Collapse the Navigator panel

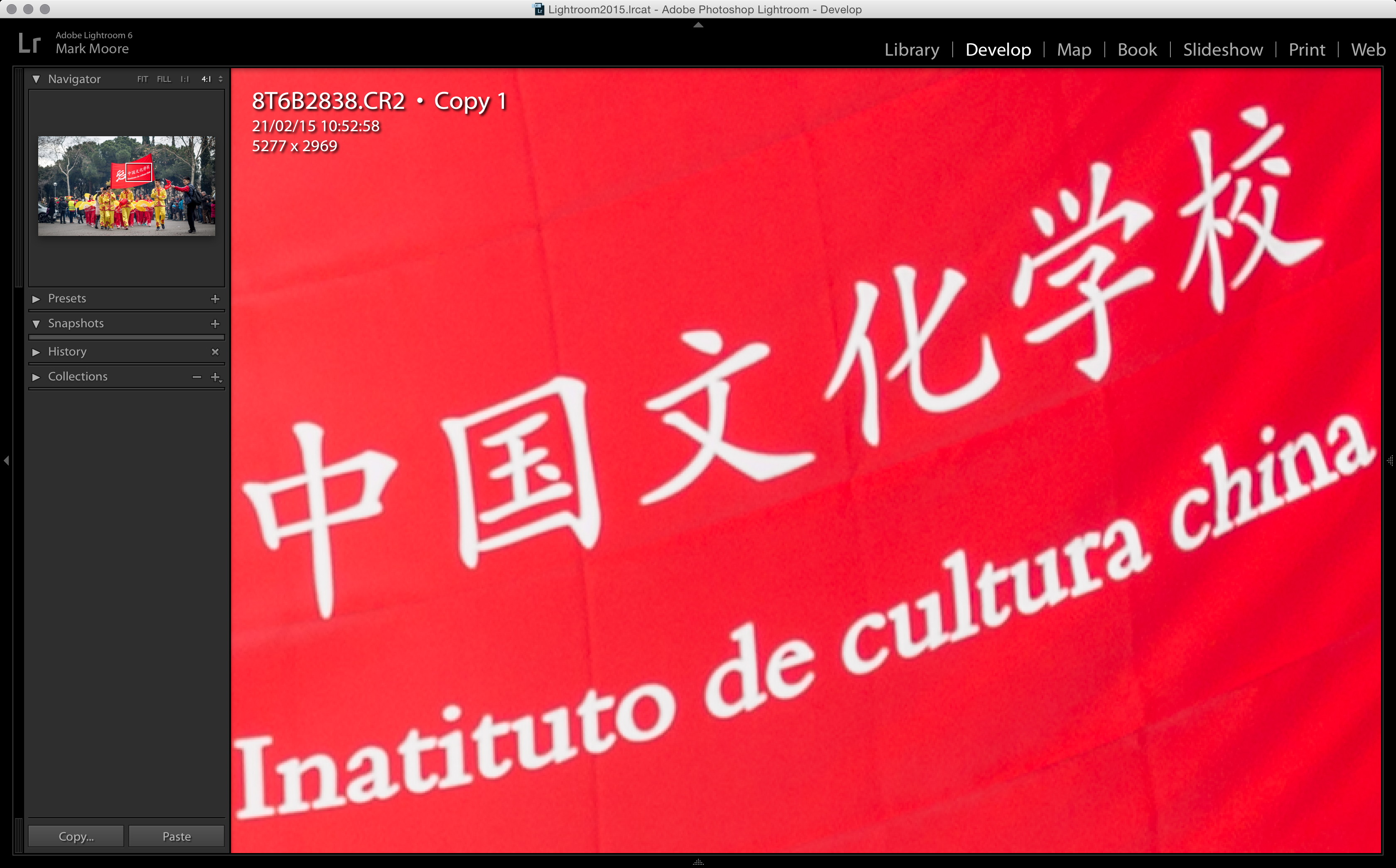coord(36,79)
